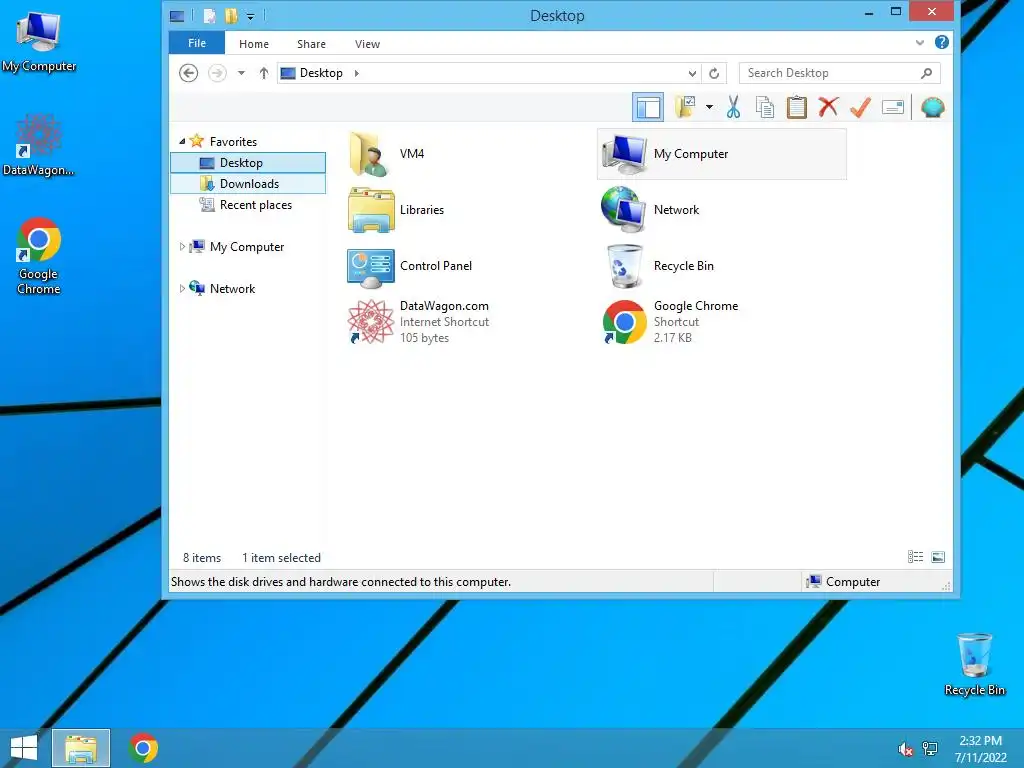1024x768 pixels.
Task: Click the orange checkmark Properties icon
Action: pyautogui.click(x=860, y=107)
